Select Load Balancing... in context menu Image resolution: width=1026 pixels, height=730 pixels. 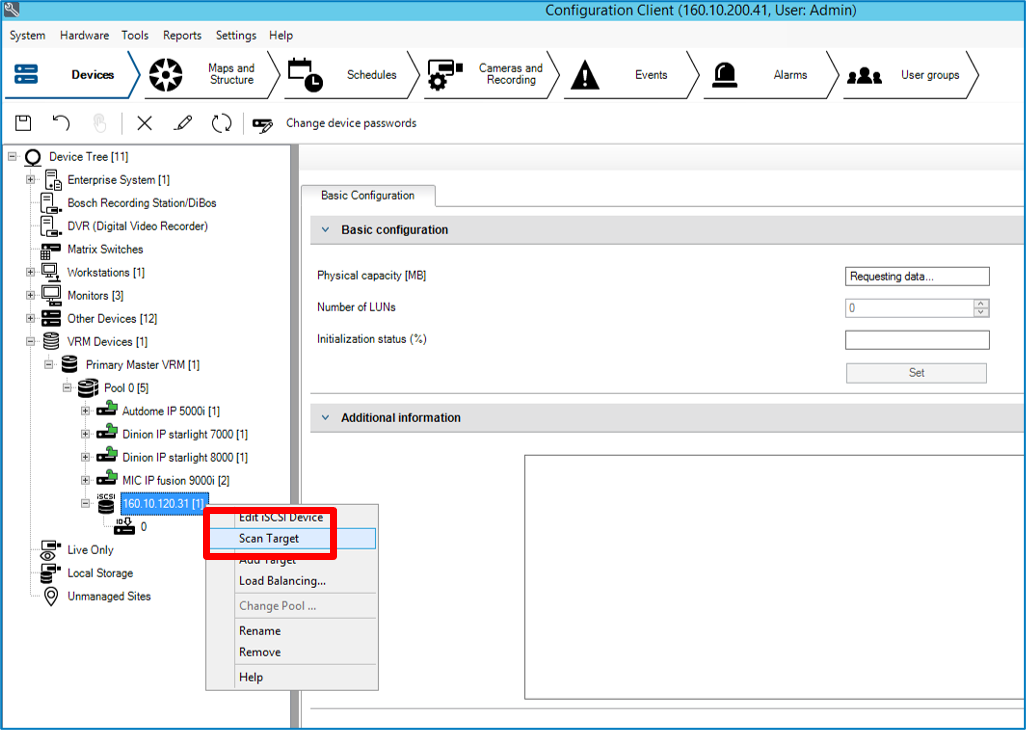tap(282, 581)
